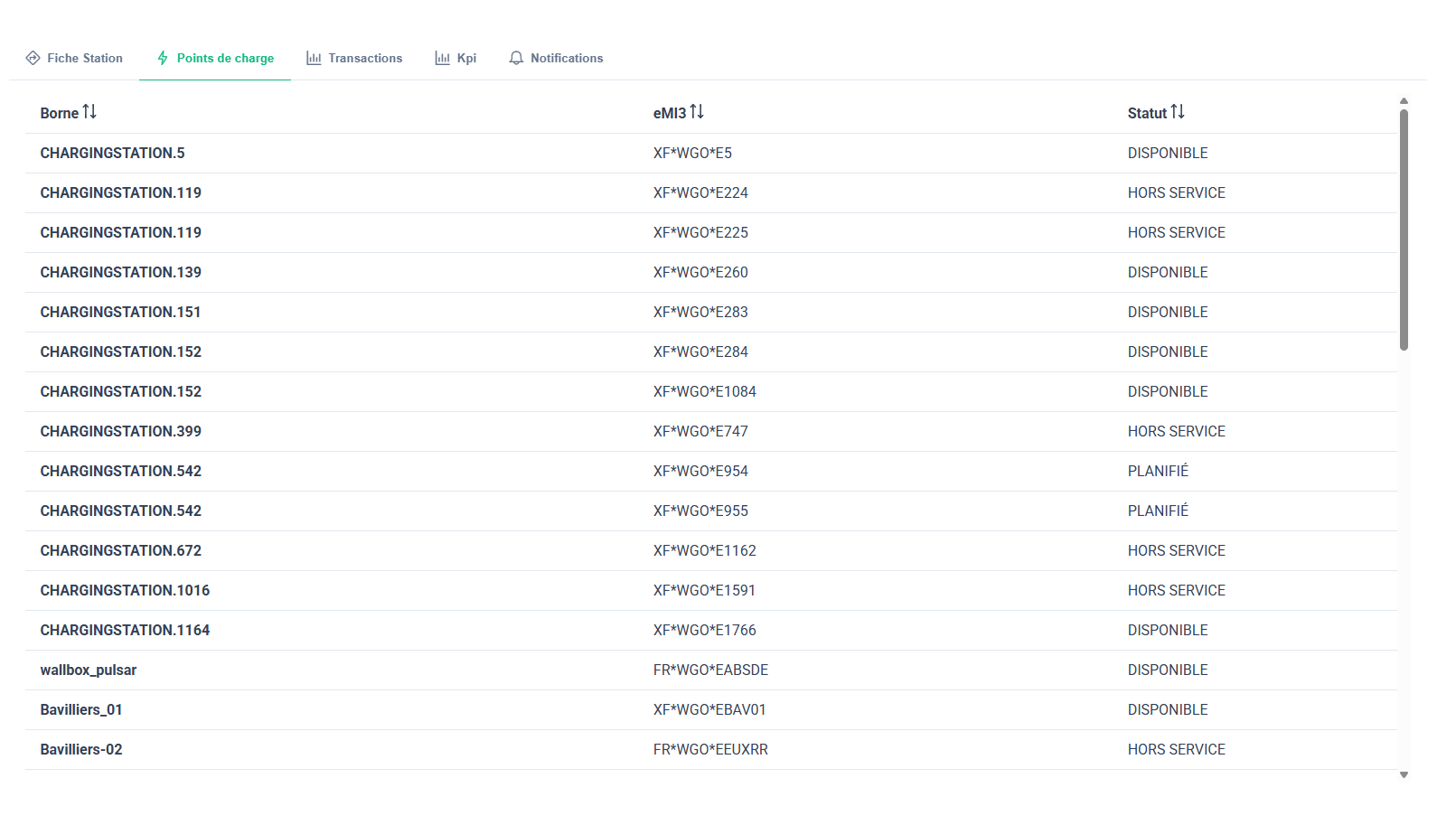
Task: Sort table by Borne column arrows
Action: coord(89,112)
